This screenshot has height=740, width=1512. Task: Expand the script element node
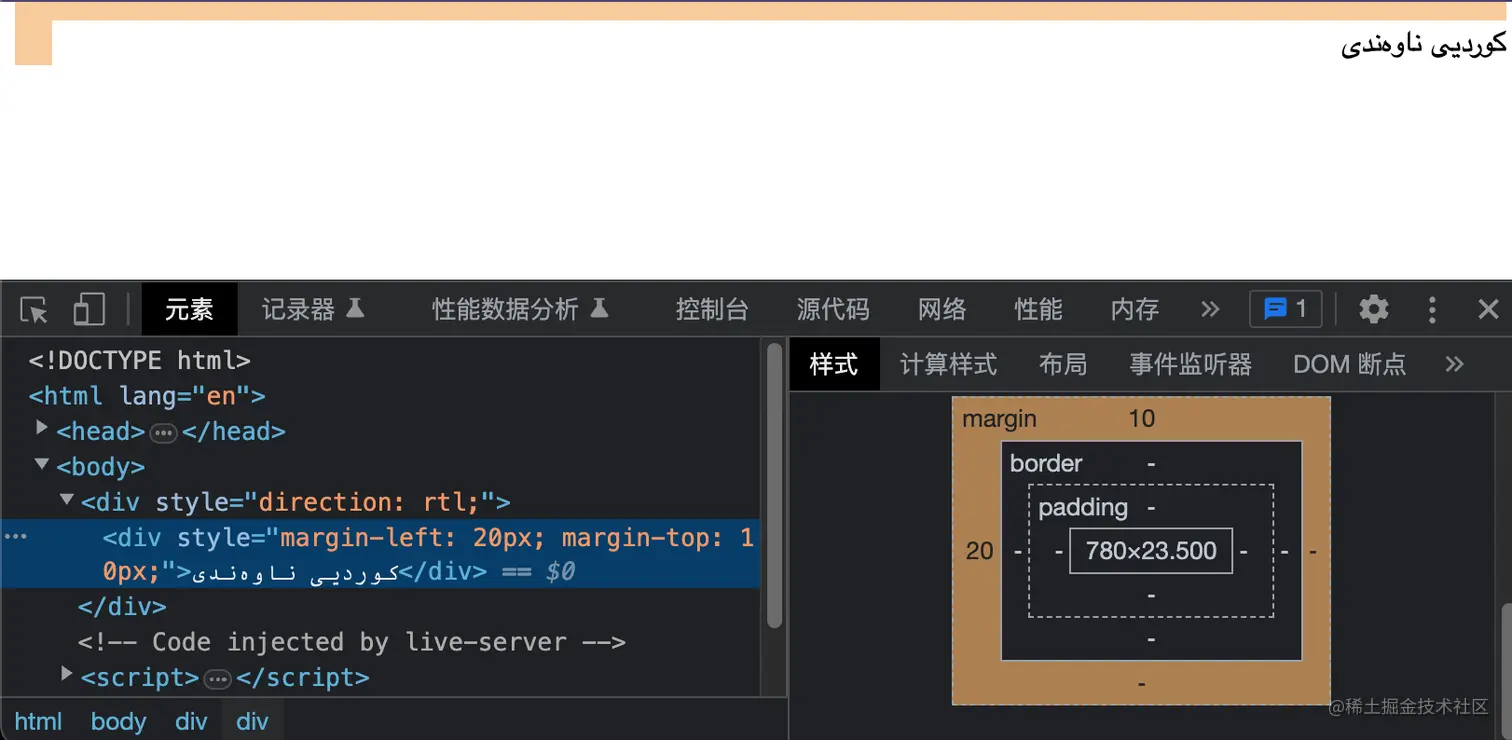tap(66, 674)
